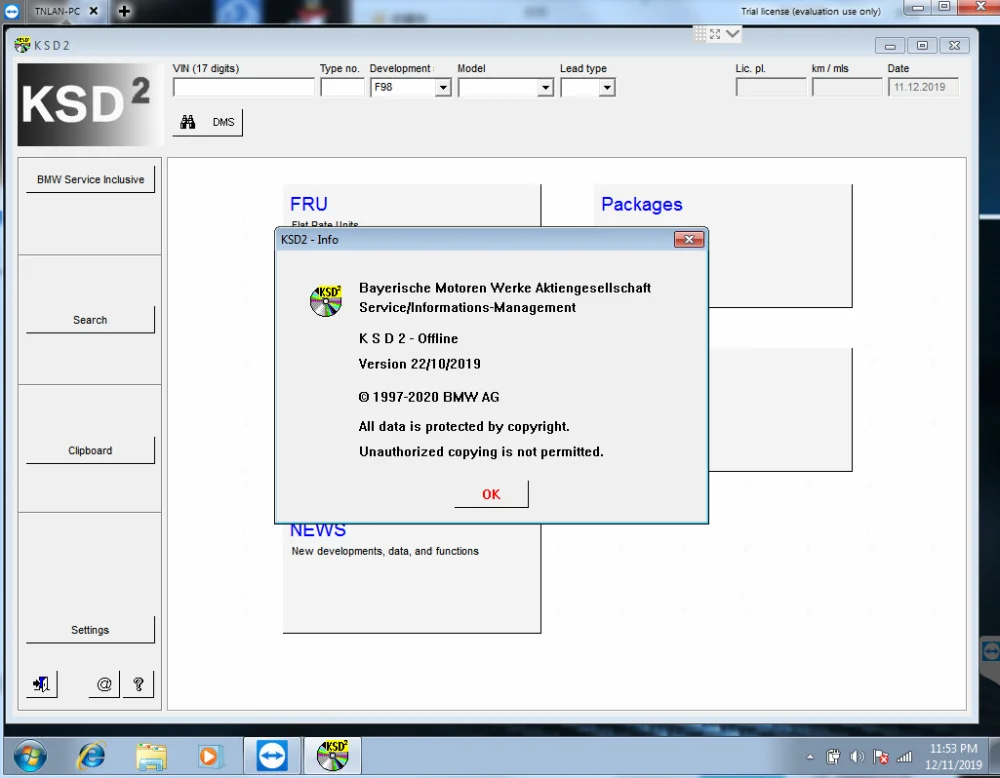Open the volume control tray icon
The height and width of the screenshot is (778, 1000).
(857, 757)
